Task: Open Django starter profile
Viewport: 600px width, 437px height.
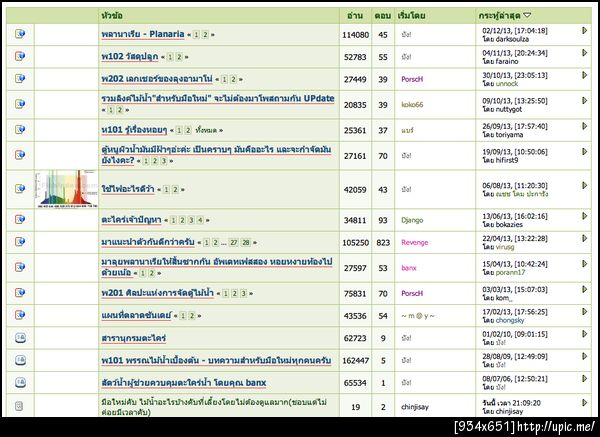Action: coord(412,220)
